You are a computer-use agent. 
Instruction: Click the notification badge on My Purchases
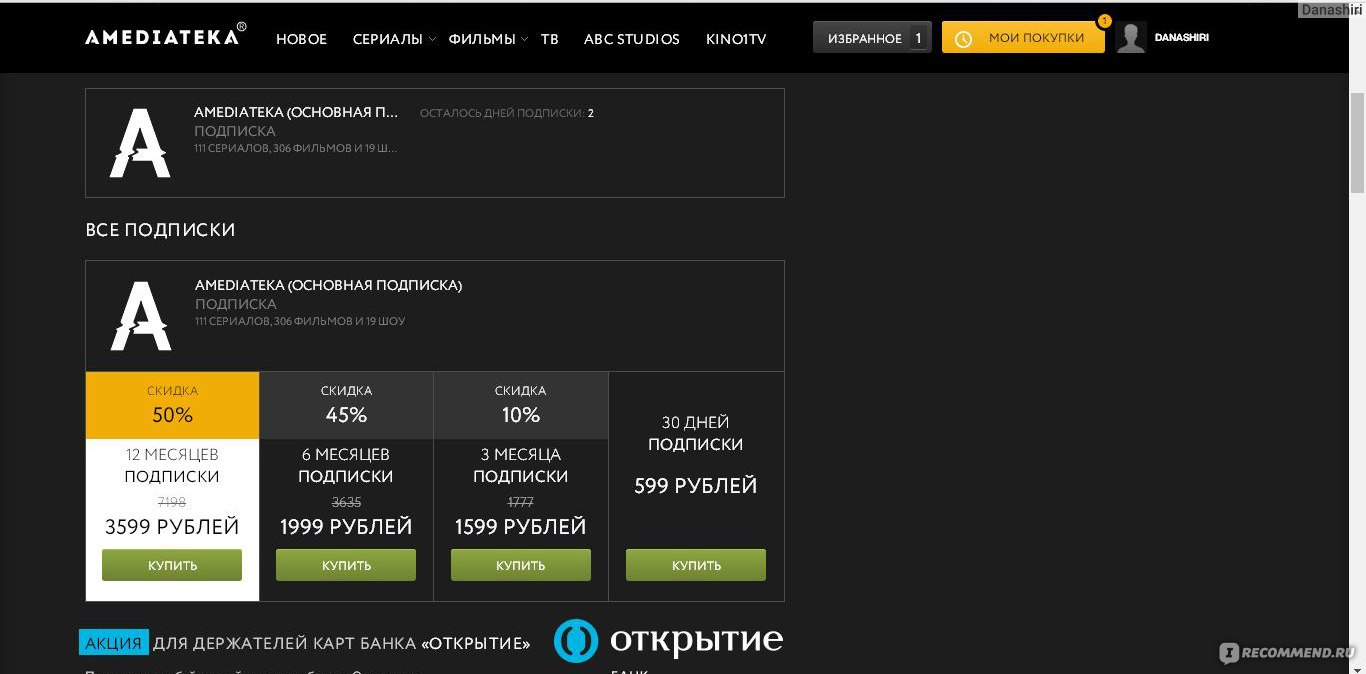click(1104, 21)
